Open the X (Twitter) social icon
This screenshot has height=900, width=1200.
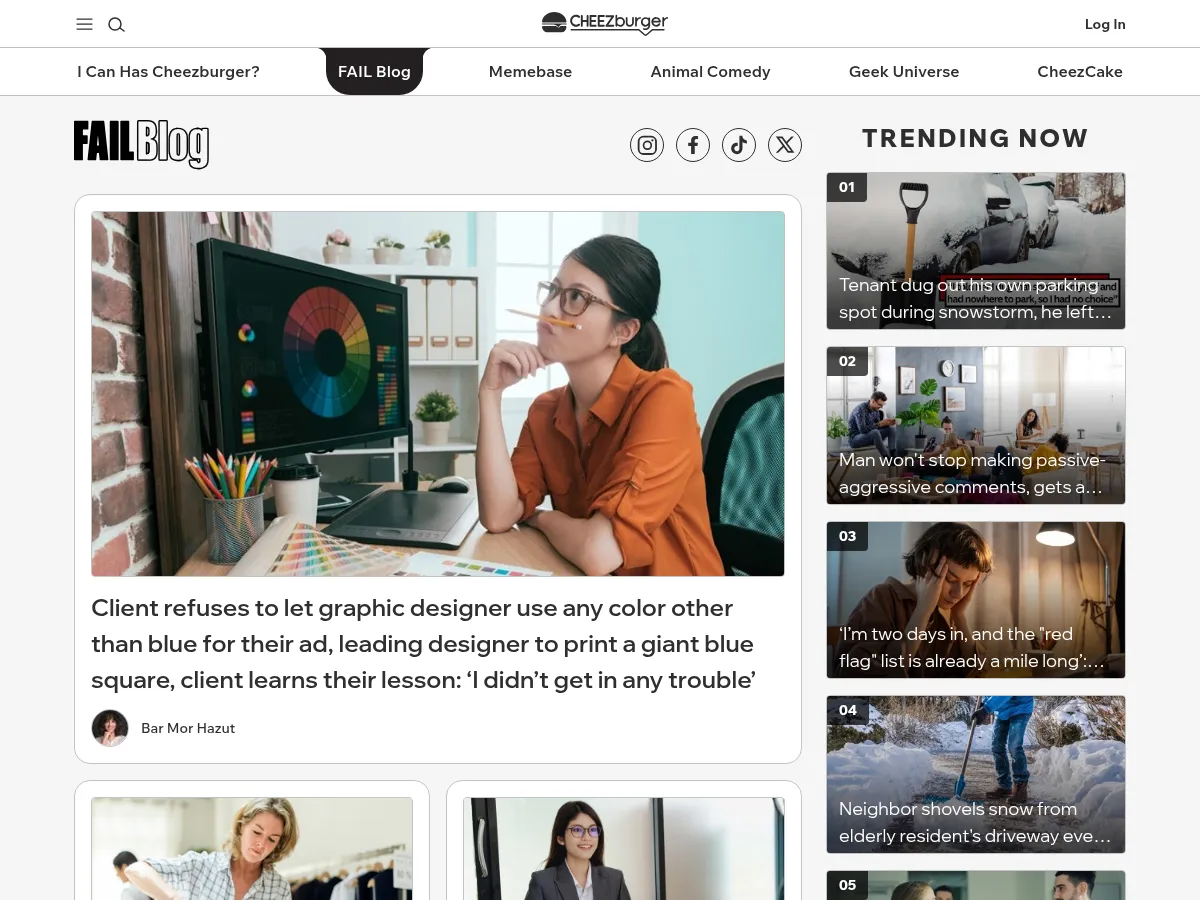pos(785,145)
